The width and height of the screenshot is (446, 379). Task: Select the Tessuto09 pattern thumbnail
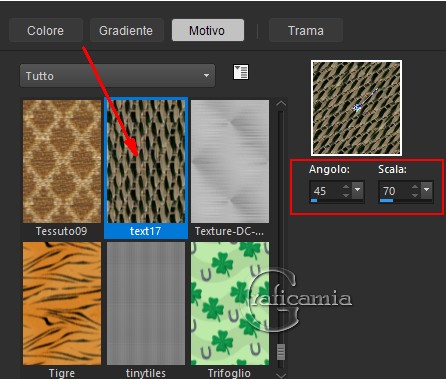[62, 161]
